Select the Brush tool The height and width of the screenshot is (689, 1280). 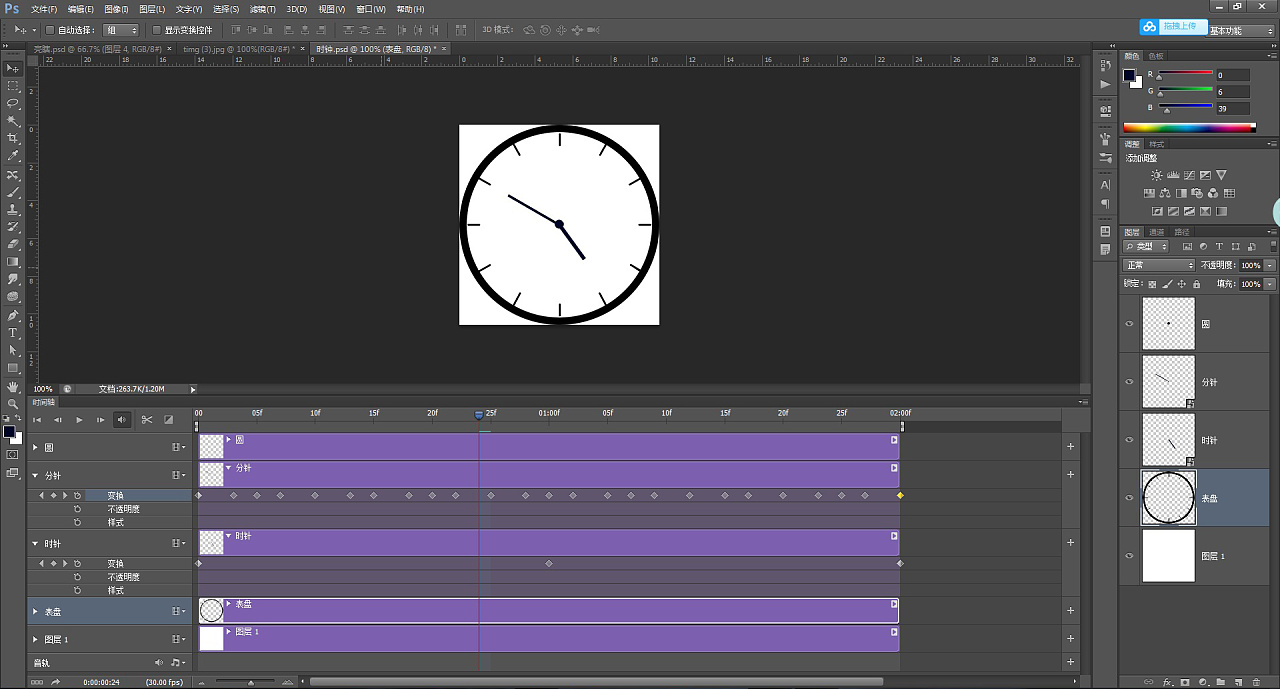13,192
